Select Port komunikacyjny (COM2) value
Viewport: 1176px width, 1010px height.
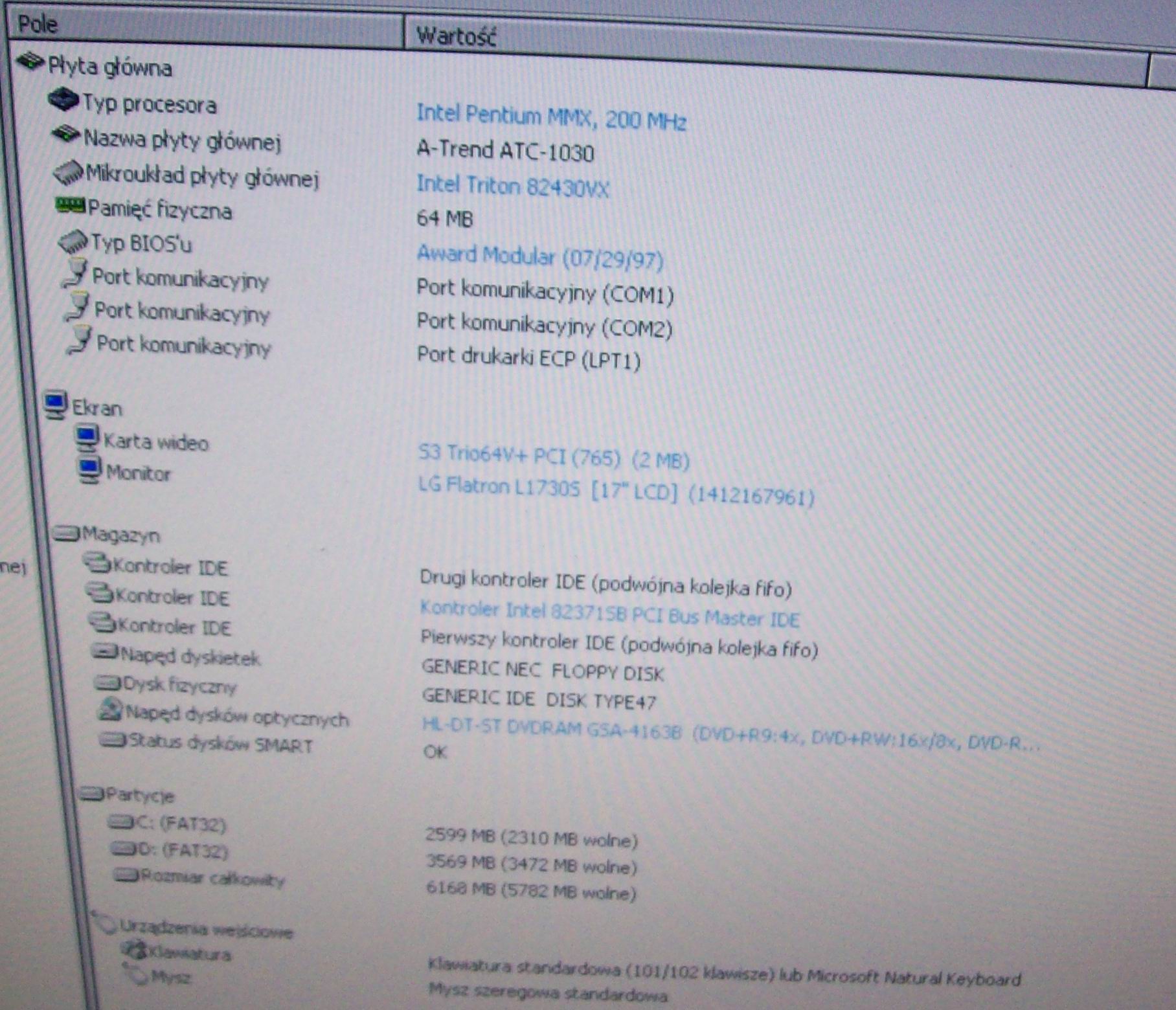pyautogui.click(x=544, y=326)
